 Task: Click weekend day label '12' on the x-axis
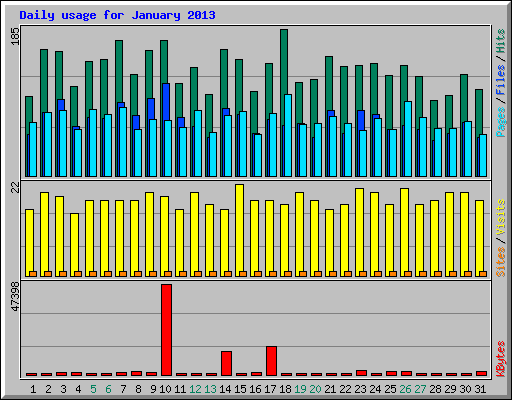tap(195, 389)
